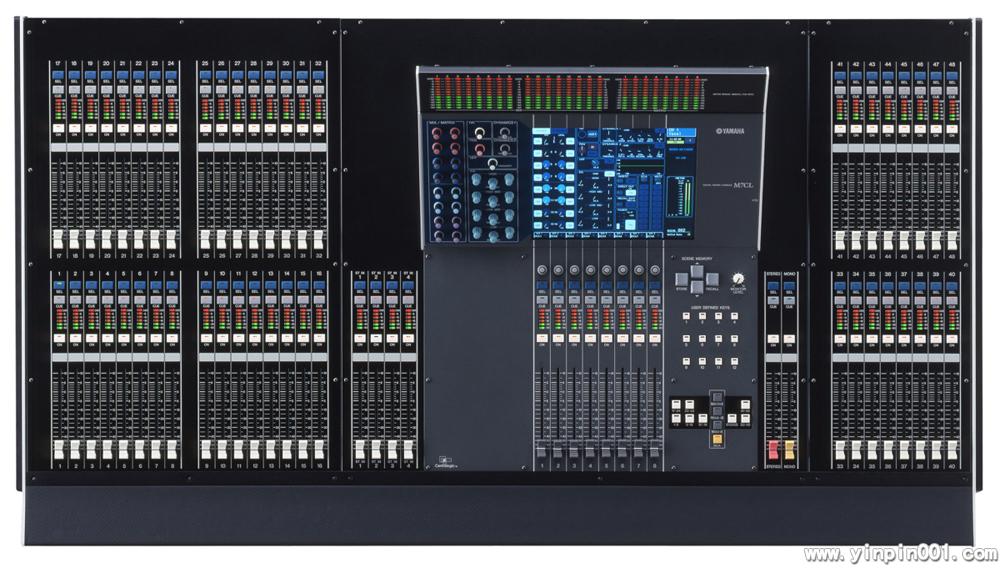The width and height of the screenshot is (1000, 568).
Task: Click the Monitor Level knob
Action: (x=738, y=280)
